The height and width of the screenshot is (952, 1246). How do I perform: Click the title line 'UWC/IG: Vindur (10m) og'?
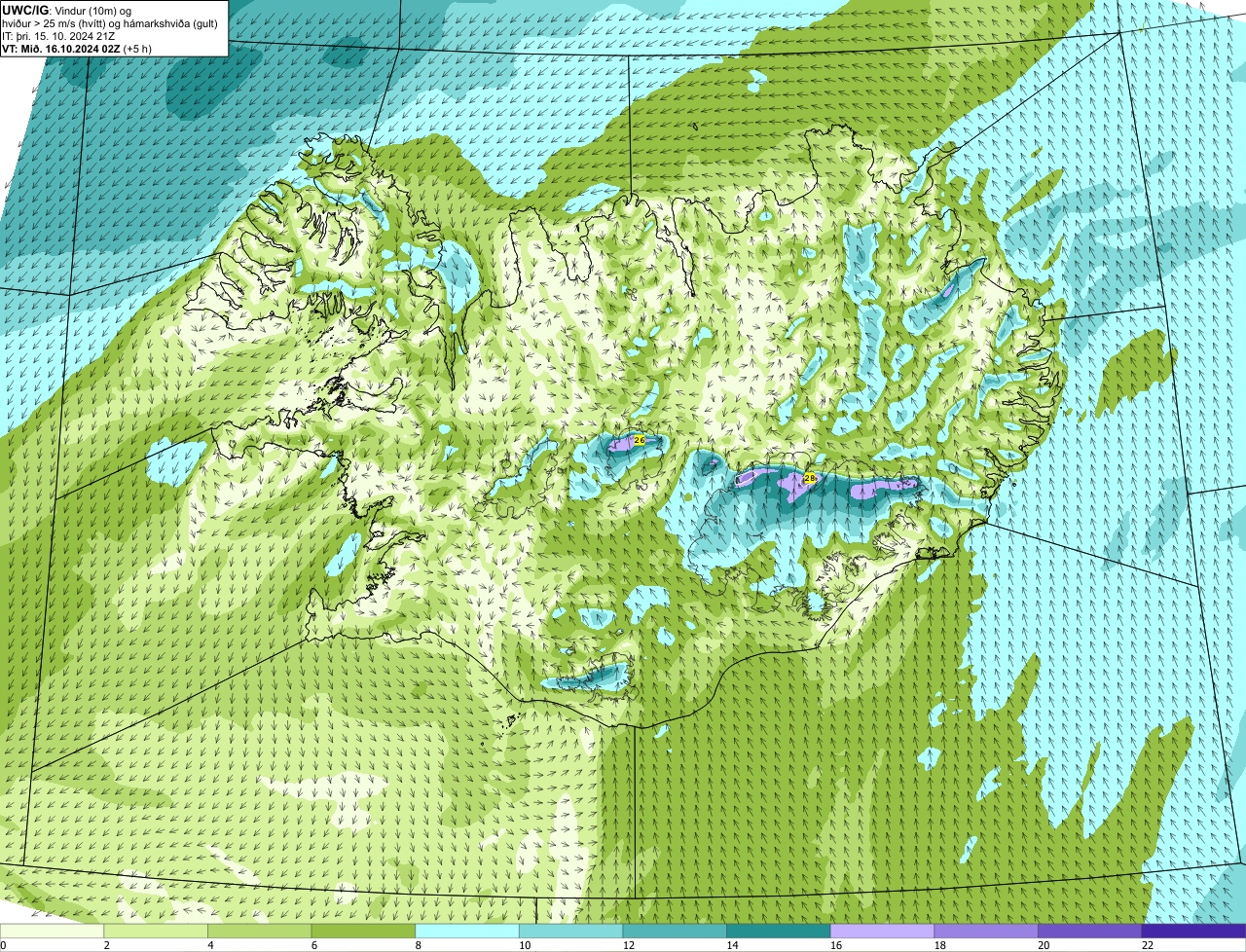[67, 10]
